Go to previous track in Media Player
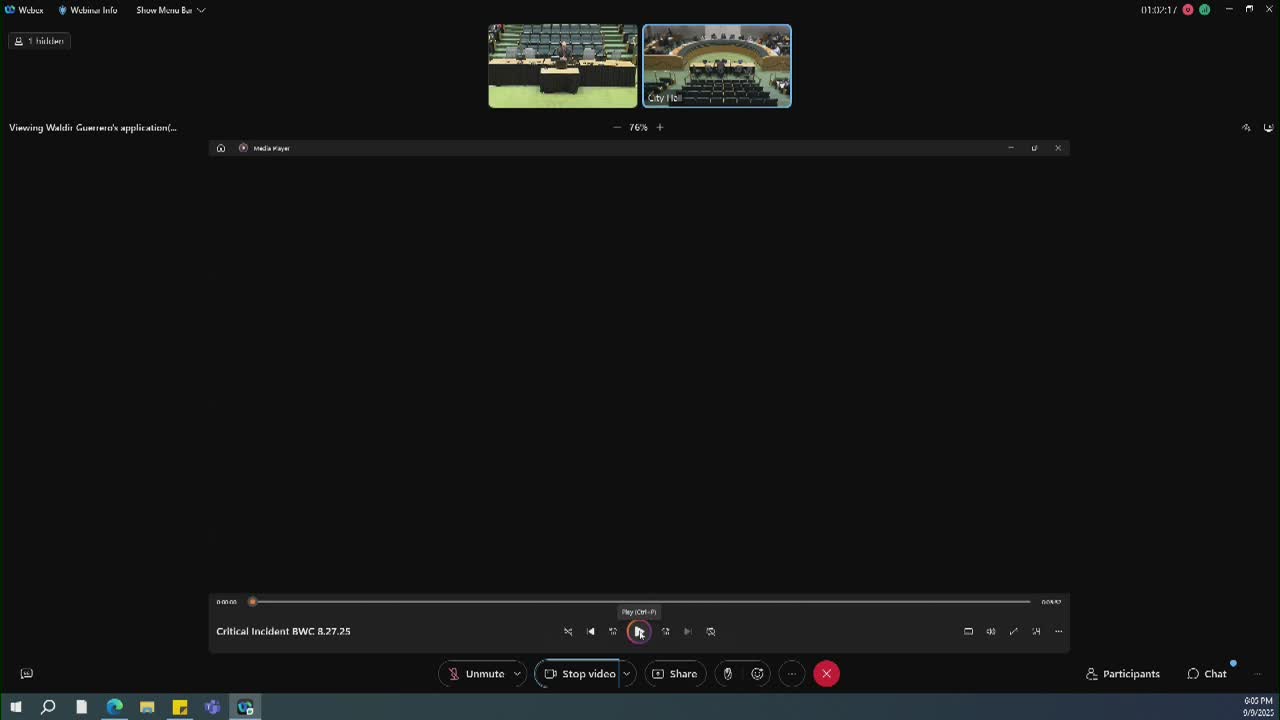The width and height of the screenshot is (1280, 720). click(x=591, y=631)
